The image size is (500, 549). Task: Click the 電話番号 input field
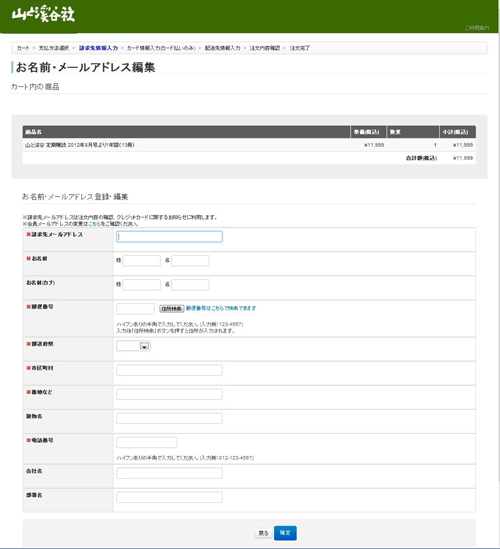point(146,443)
